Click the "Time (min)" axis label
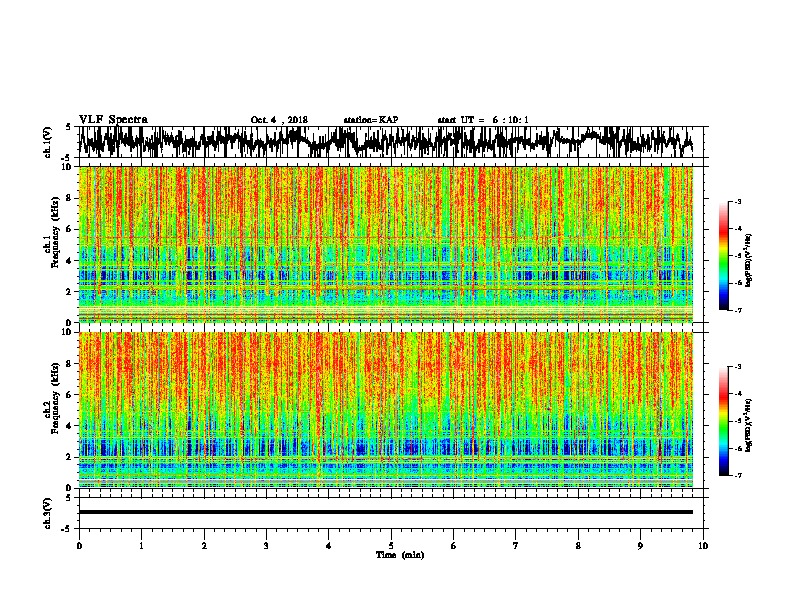 pos(400,555)
